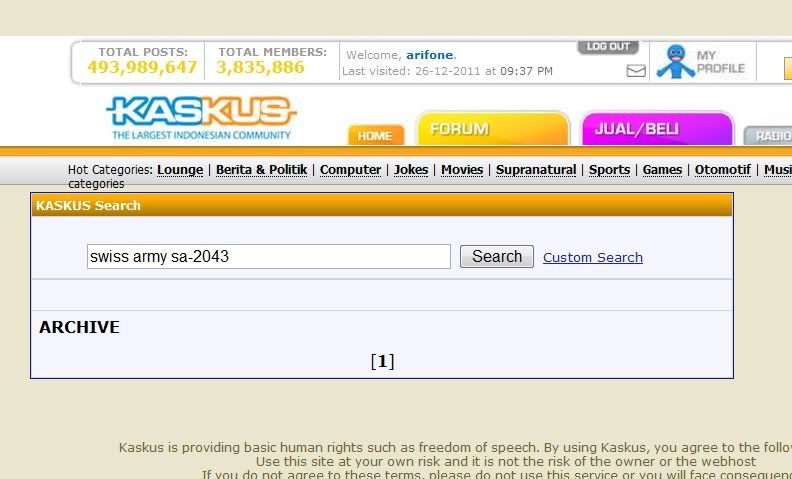This screenshot has width=792, height=479.
Task: Open the JUAL/BELI tab
Action: click(x=657, y=129)
